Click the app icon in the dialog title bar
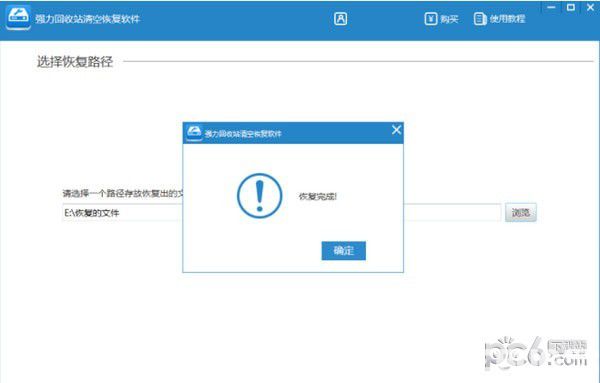Screen dimensions: 600x383 click(x=194, y=133)
